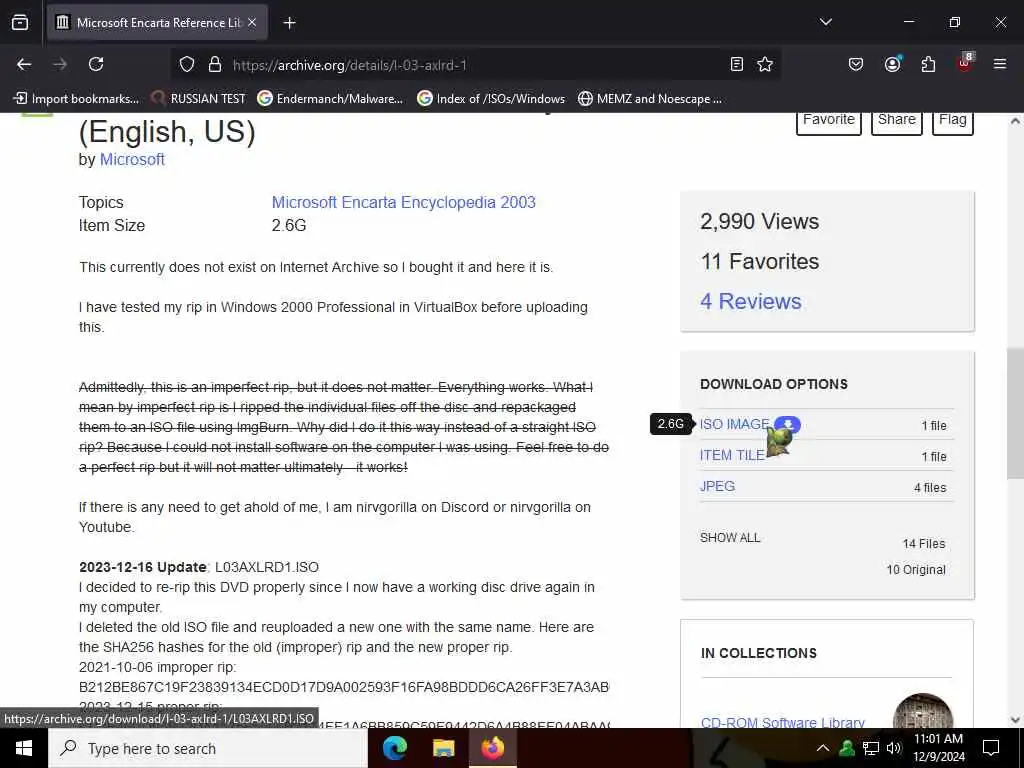The image size is (1024, 768).
Task: Click the green user tray icon
Action: [847, 748]
